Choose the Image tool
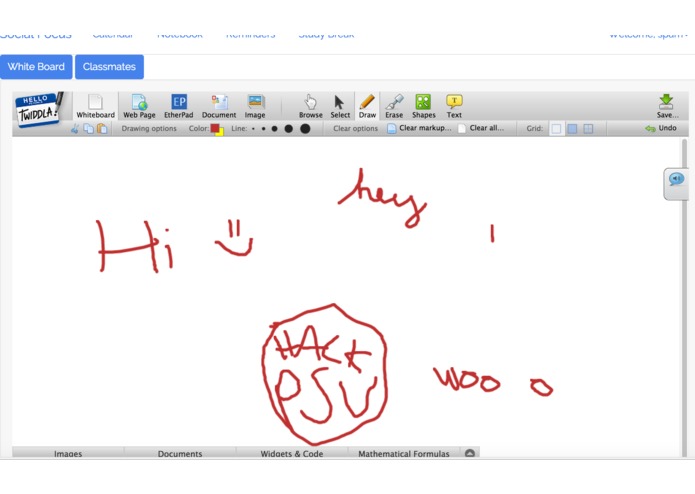 tap(255, 106)
